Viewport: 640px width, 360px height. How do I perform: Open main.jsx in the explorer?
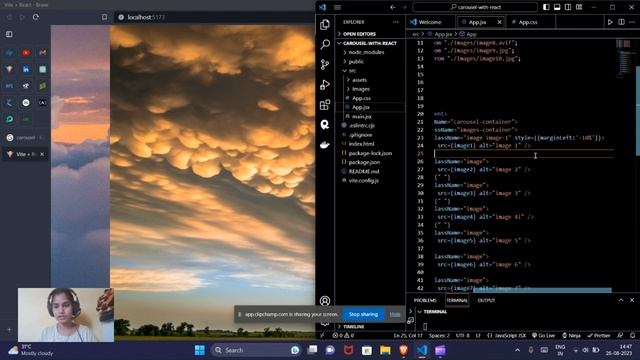click(370, 116)
